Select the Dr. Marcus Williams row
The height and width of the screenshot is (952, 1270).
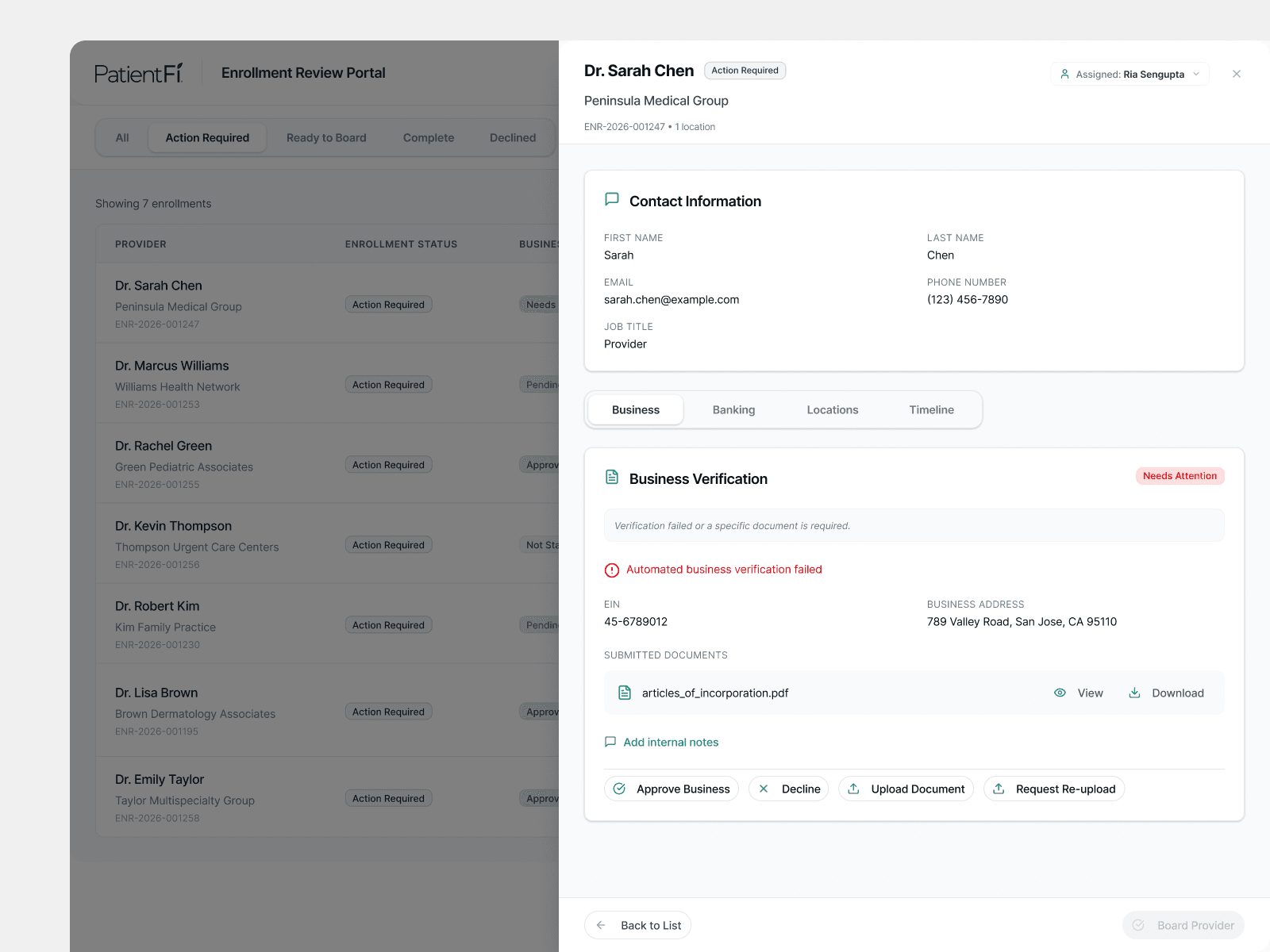tap(327, 384)
